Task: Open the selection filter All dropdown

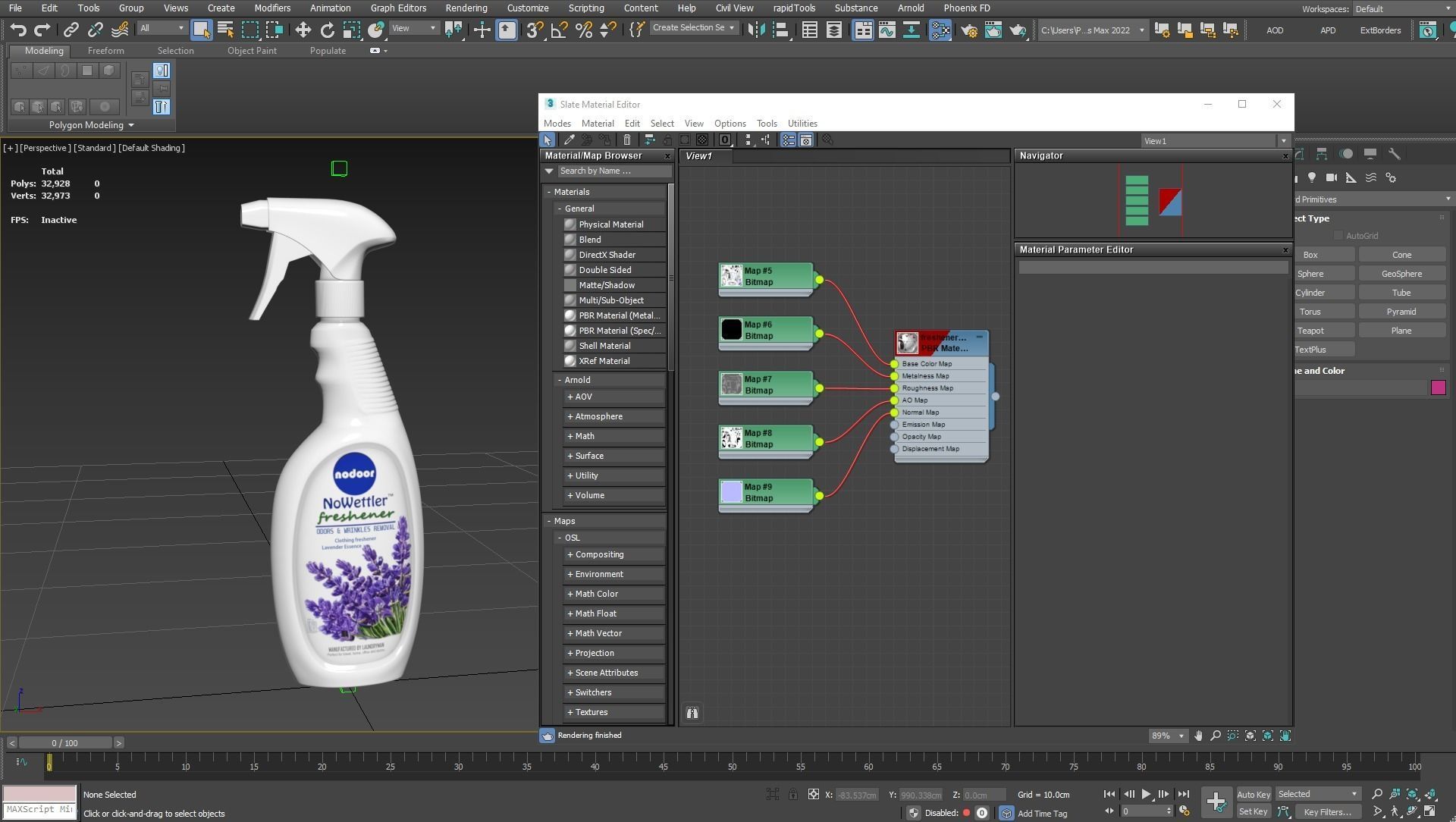Action: (162, 28)
